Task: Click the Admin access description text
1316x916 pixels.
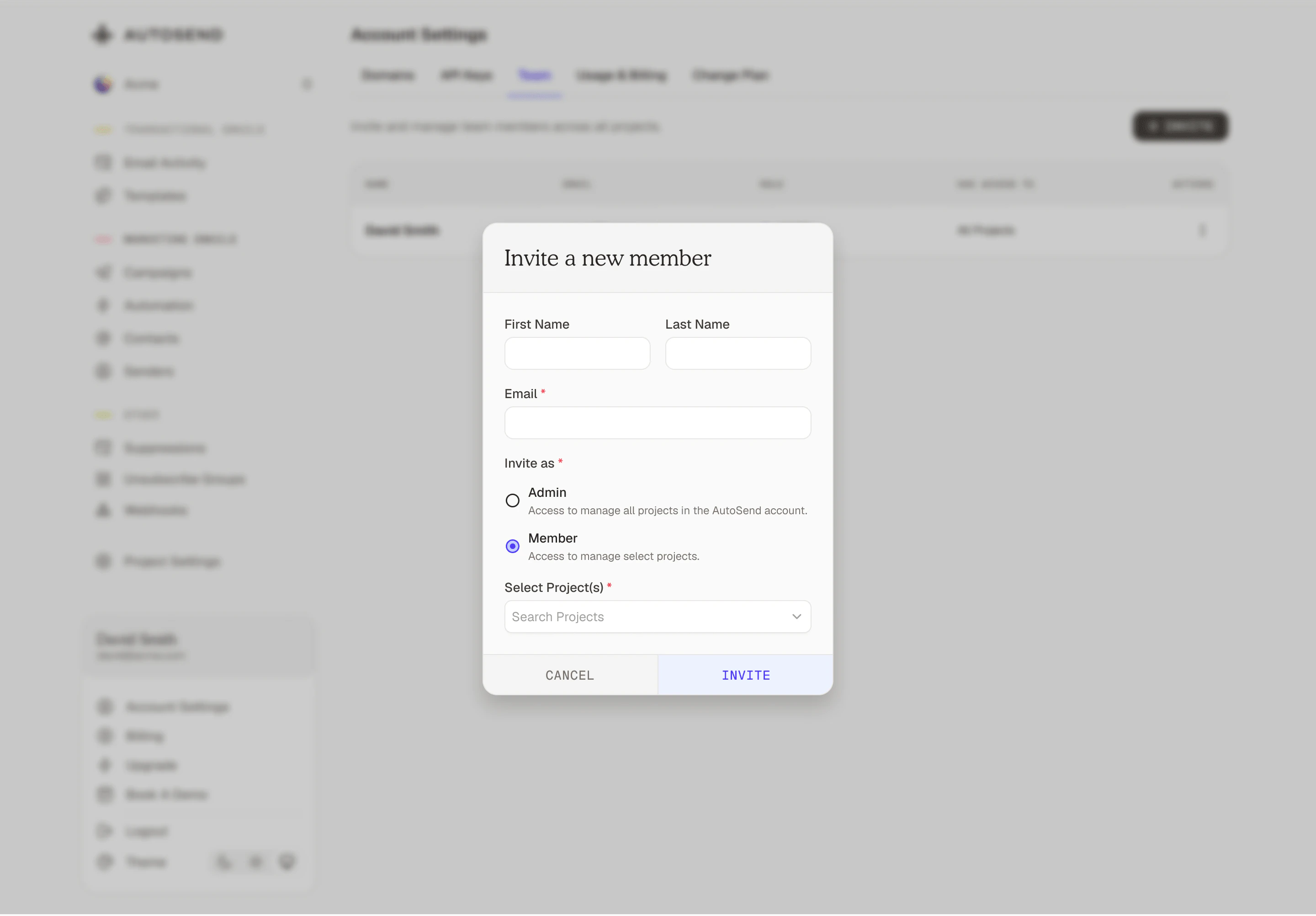Action: (667, 510)
